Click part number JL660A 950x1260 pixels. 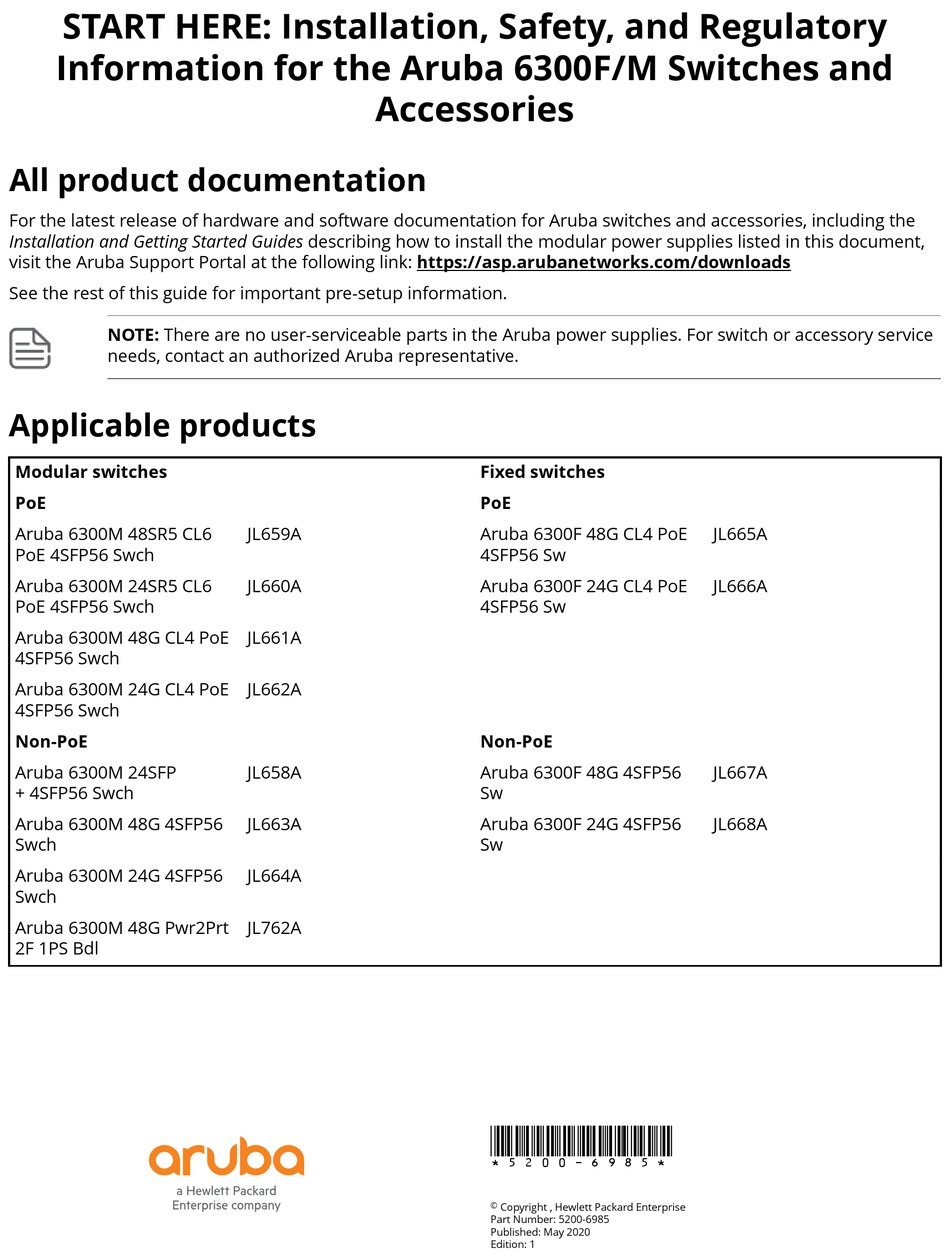[x=274, y=586]
